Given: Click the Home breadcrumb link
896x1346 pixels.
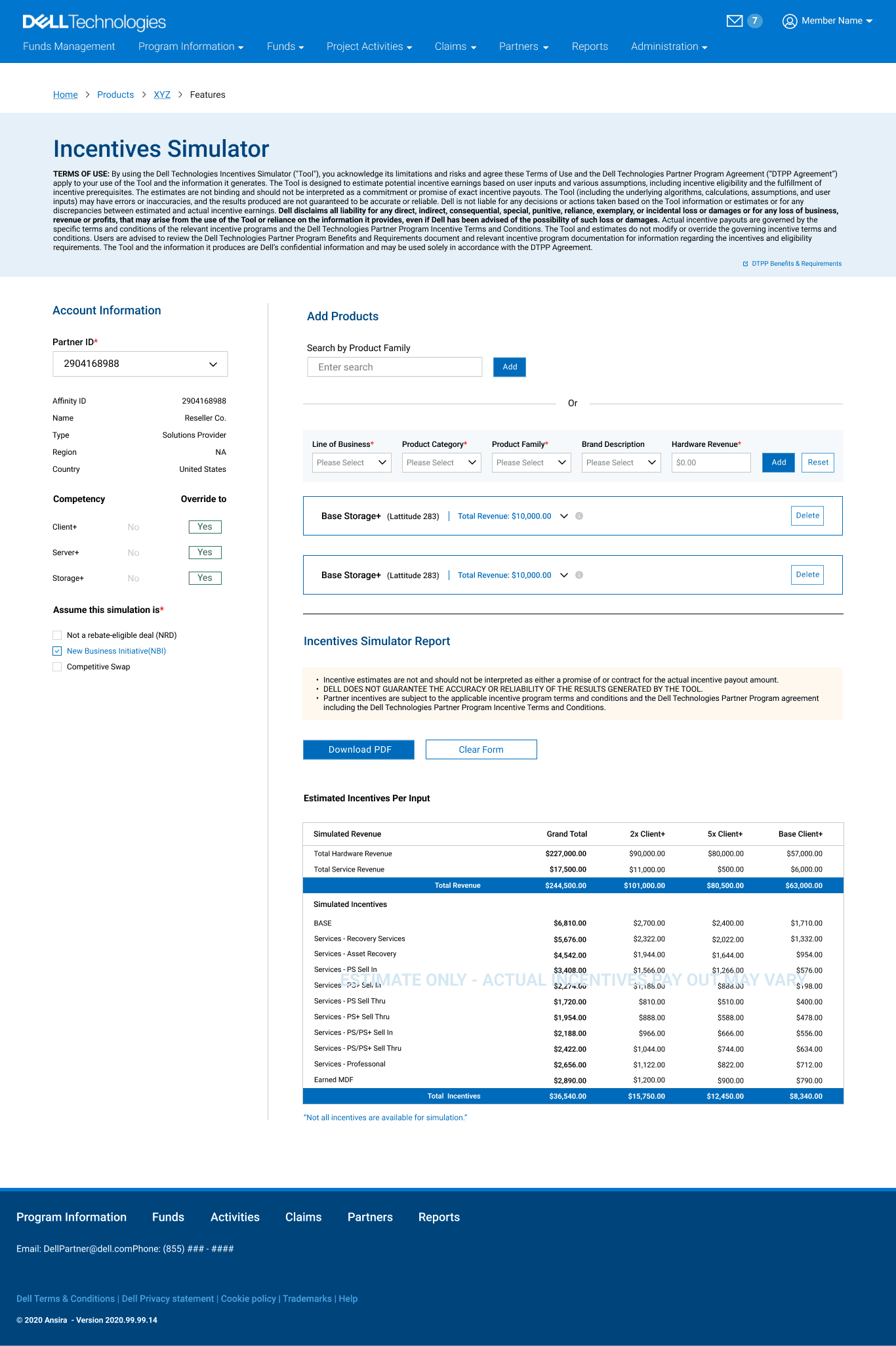Looking at the screenshot, I should [x=66, y=95].
